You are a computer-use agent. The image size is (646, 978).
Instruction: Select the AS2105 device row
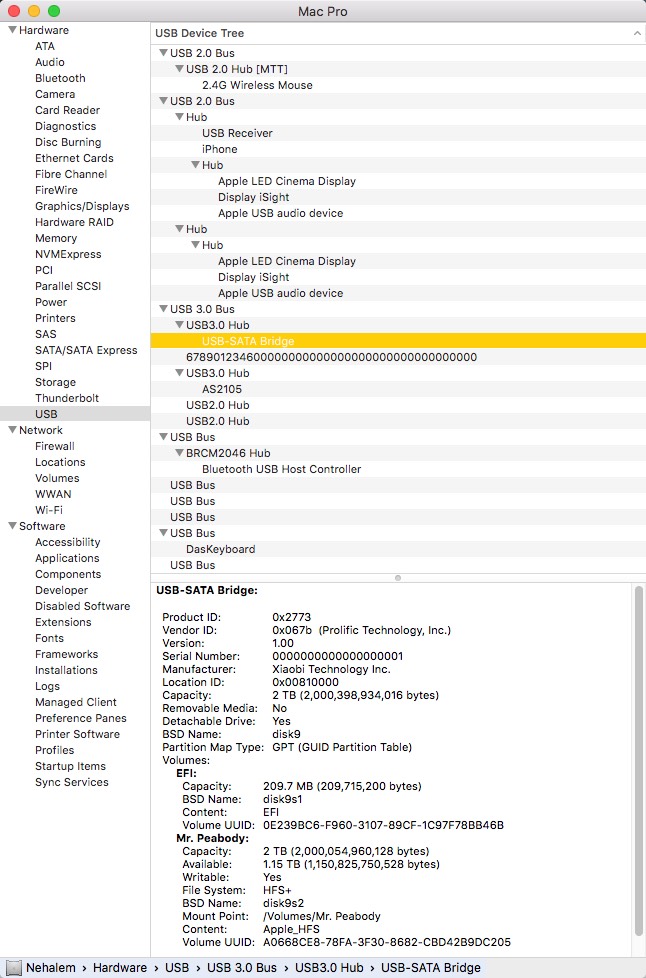coord(398,389)
